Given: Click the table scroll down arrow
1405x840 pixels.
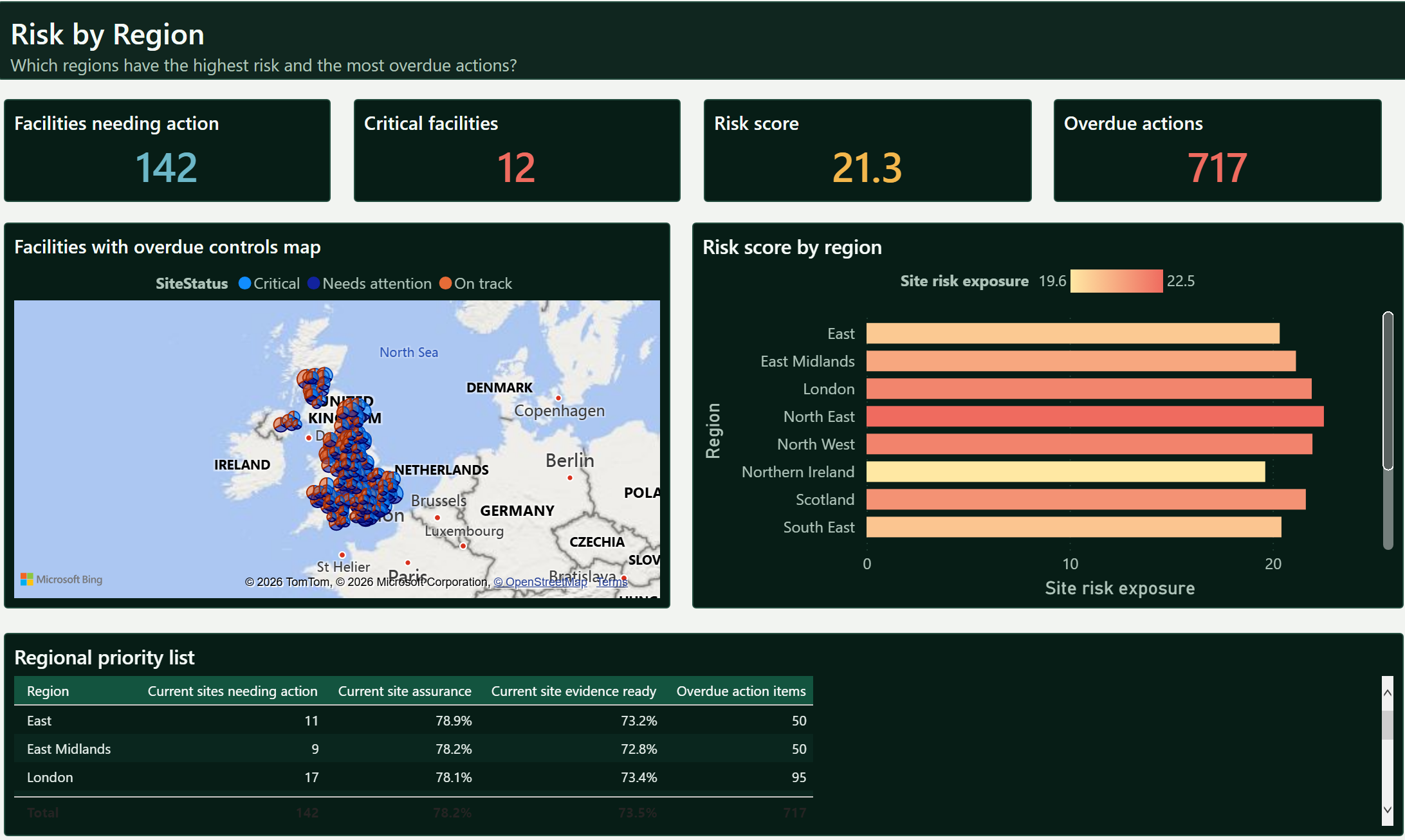Looking at the screenshot, I should (x=1388, y=810).
